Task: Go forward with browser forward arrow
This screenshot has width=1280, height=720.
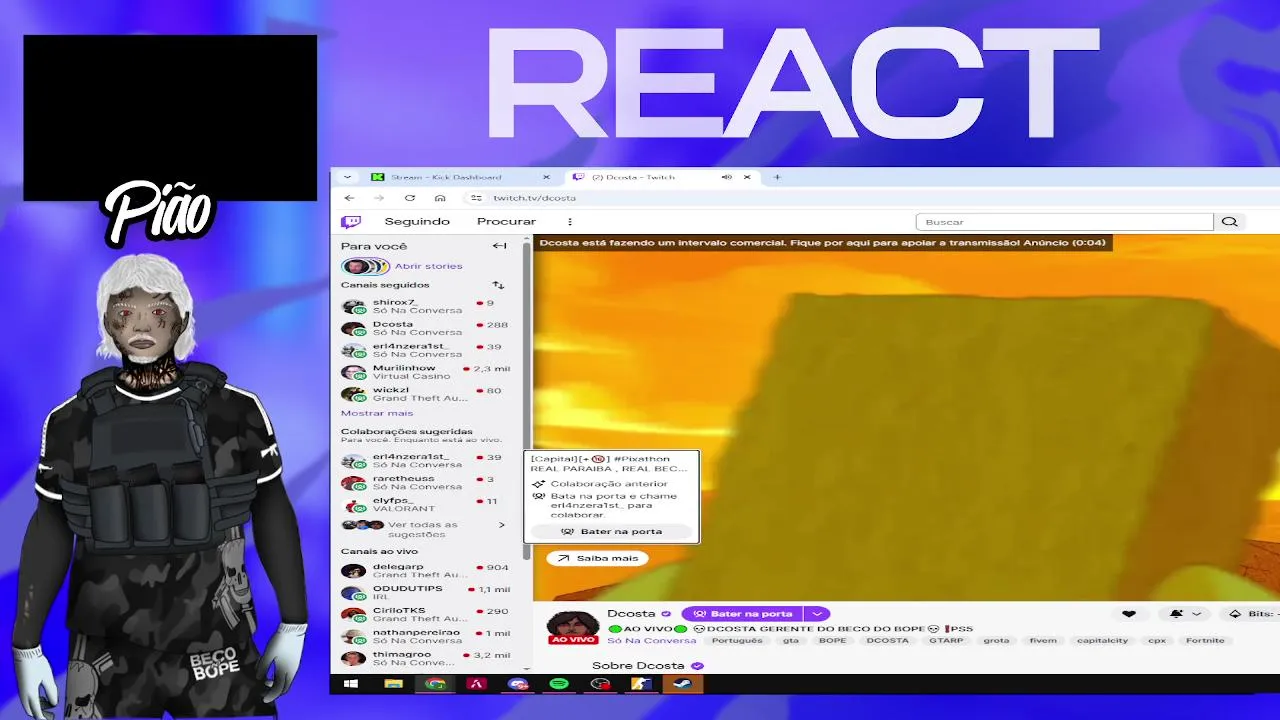Action: [x=379, y=198]
